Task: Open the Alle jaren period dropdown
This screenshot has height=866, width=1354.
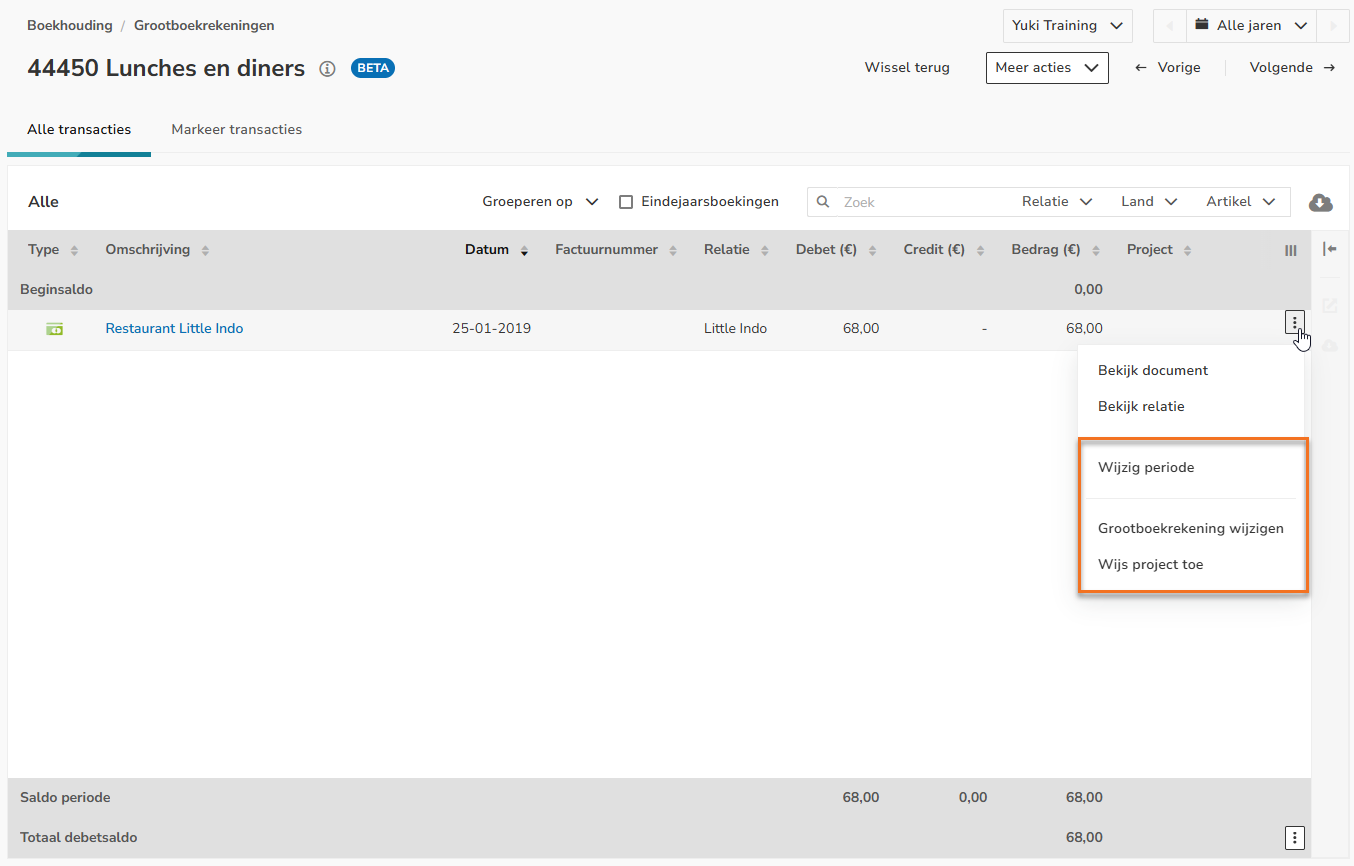Action: click(x=1251, y=26)
